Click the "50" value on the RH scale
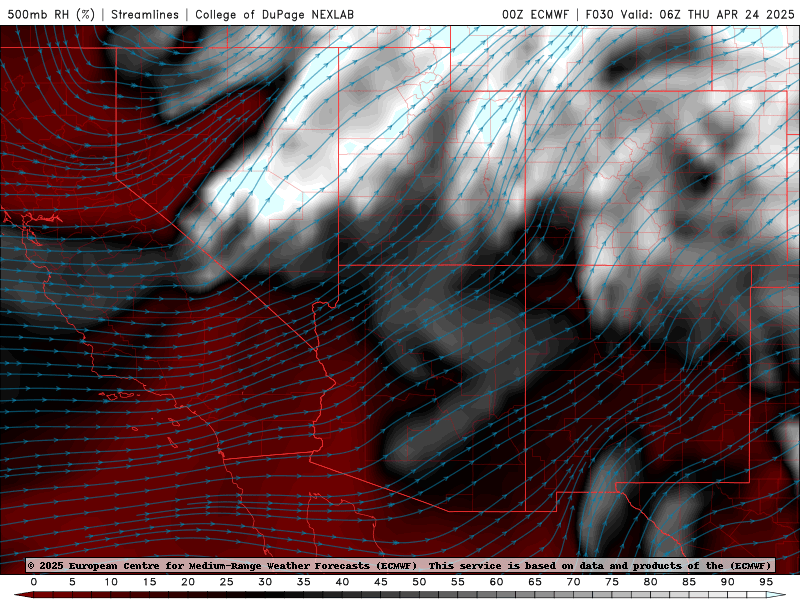Image resolution: width=800 pixels, height=600 pixels. [x=419, y=582]
